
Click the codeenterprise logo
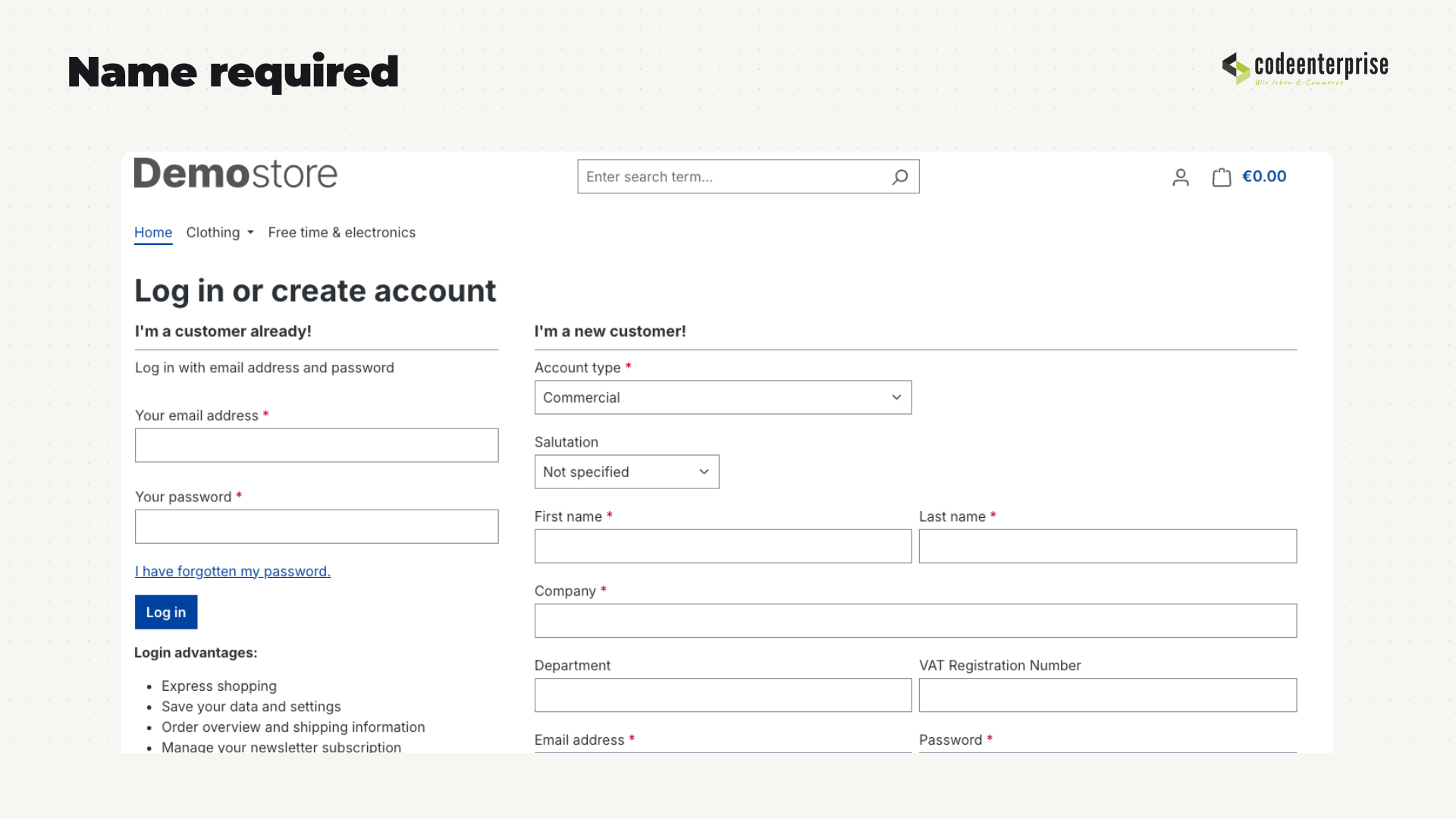1305,68
